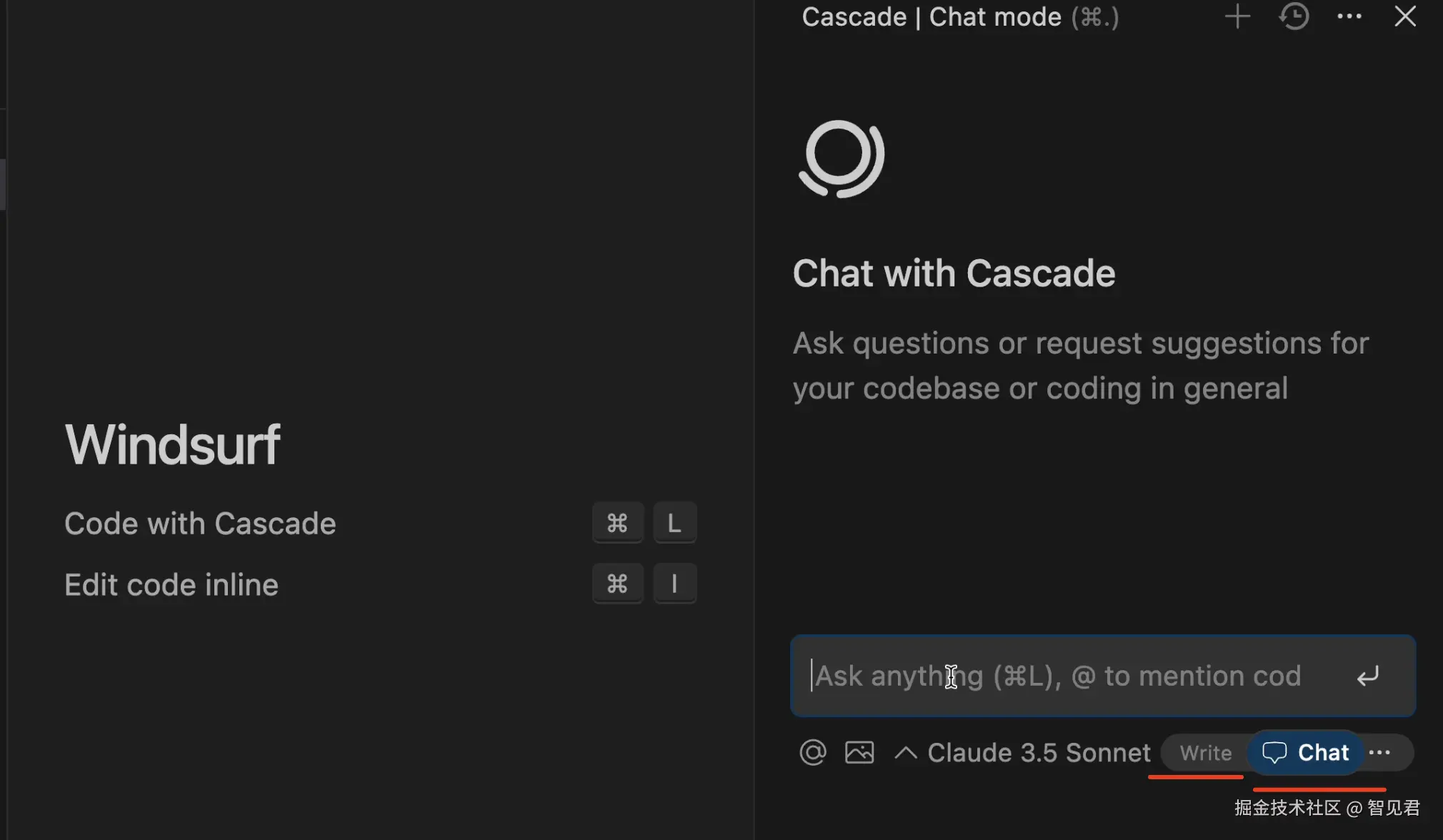Click the Cascade swirl logo
1443x840 pixels.
842,158
